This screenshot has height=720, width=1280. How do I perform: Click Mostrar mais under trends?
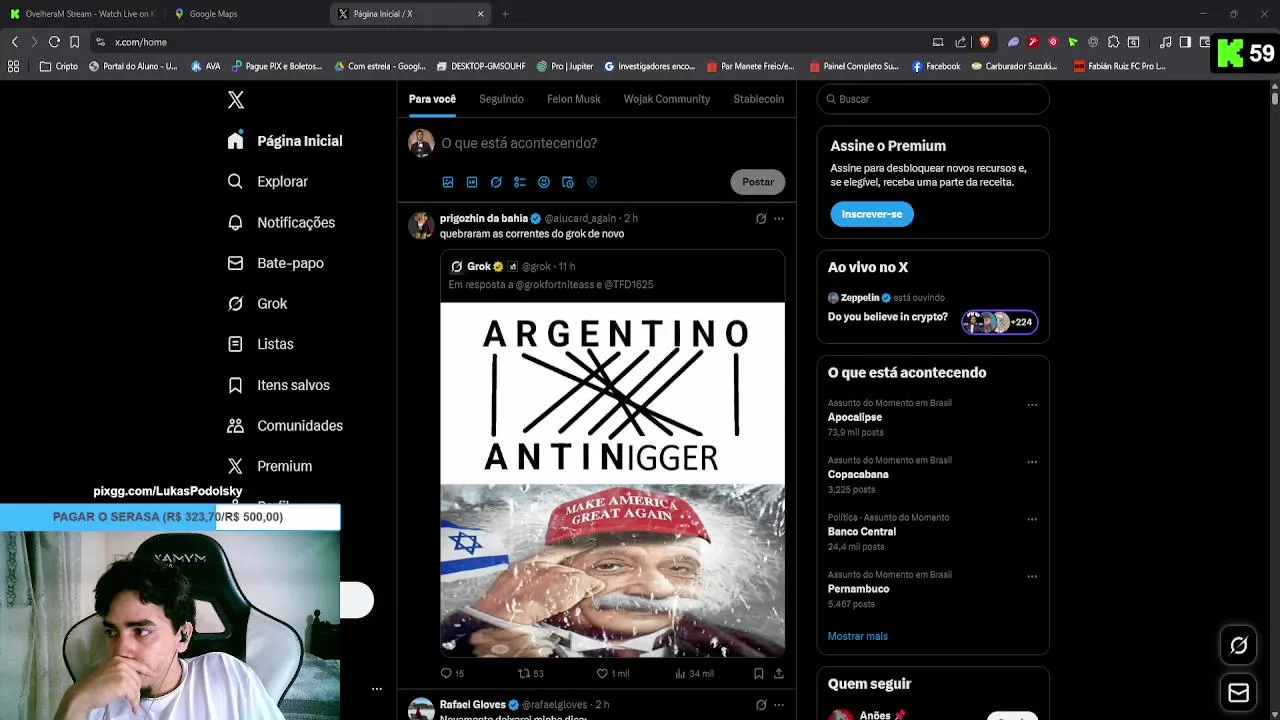tap(858, 636)
